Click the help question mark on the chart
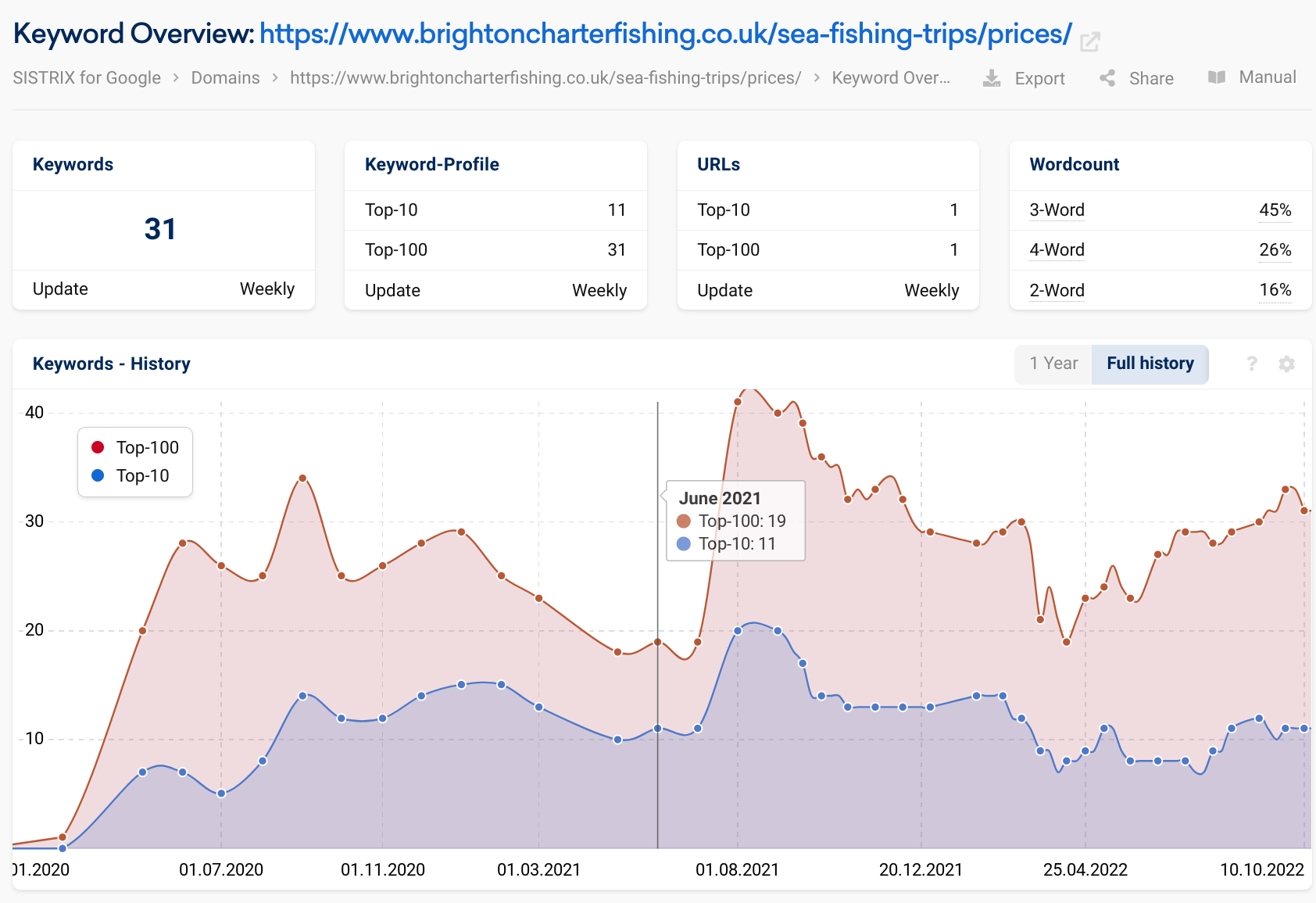1316x903 pixels. 1252,364
